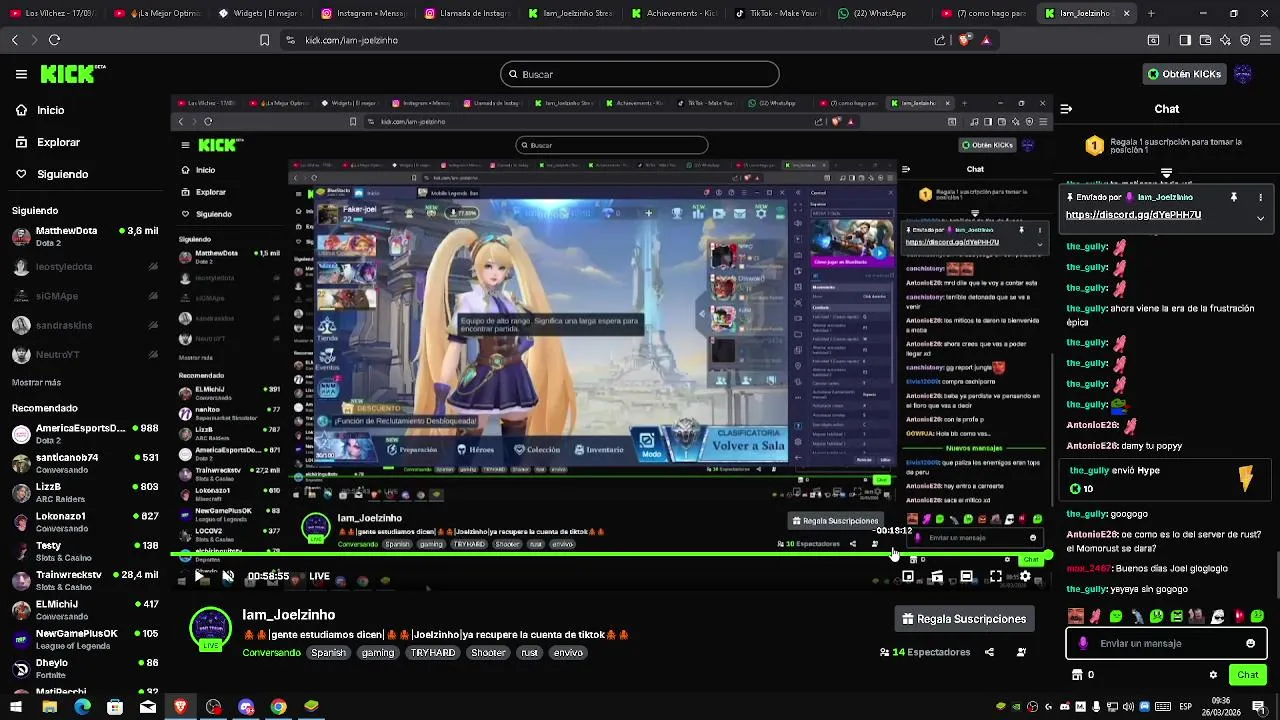Collapse the gift leaderboard banner

(x=1166, y=173)
